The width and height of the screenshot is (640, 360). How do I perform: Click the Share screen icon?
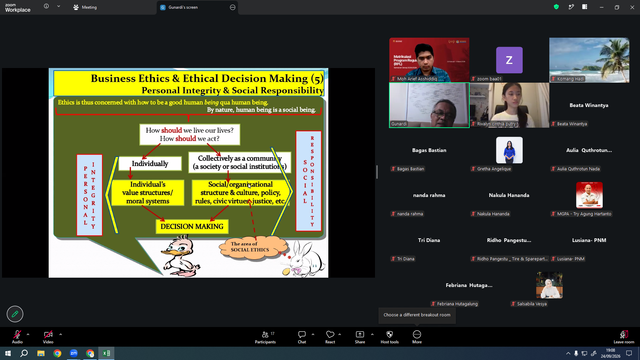pos(360,337)
